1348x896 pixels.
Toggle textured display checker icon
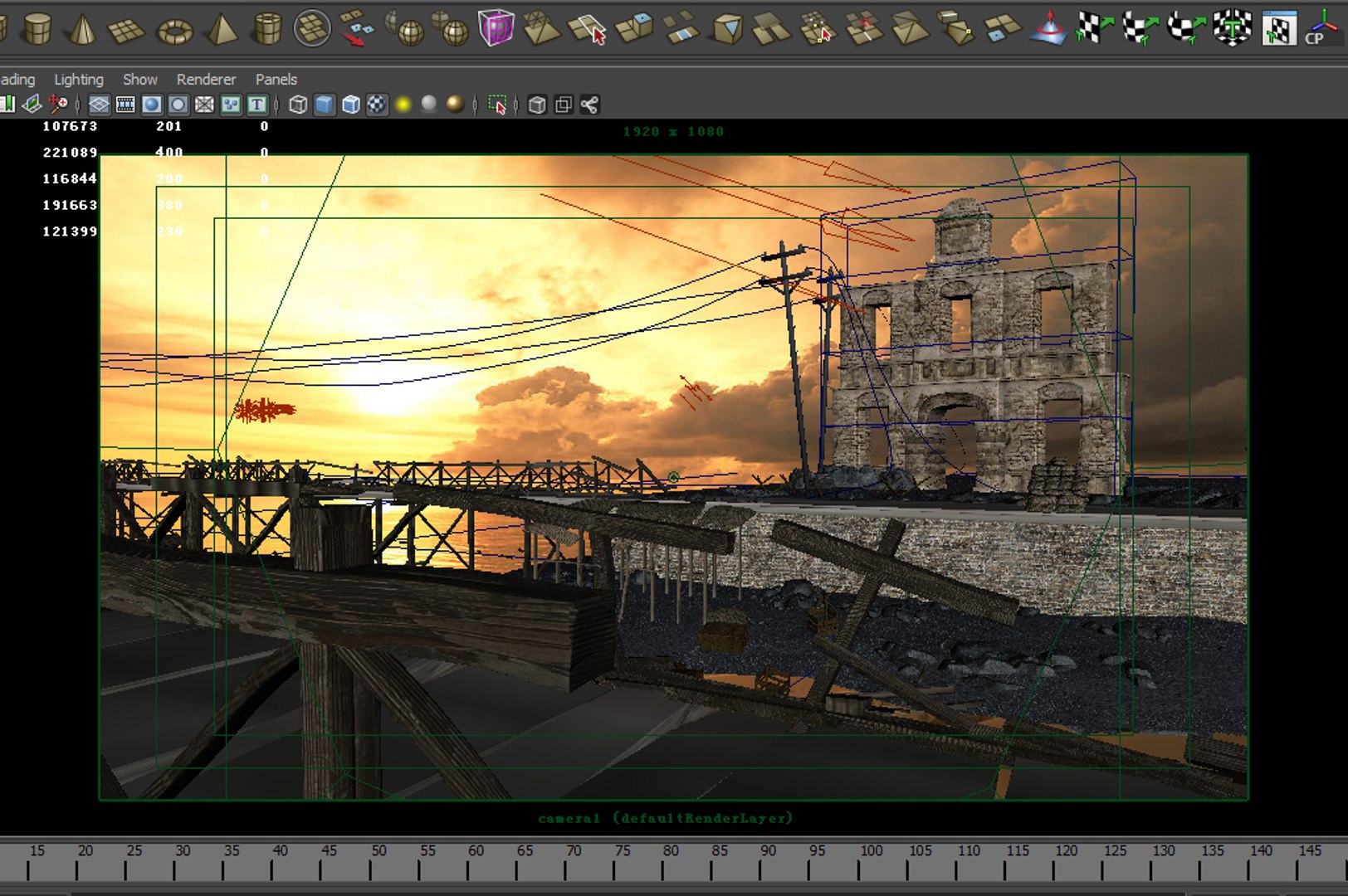tap(377, 105)
